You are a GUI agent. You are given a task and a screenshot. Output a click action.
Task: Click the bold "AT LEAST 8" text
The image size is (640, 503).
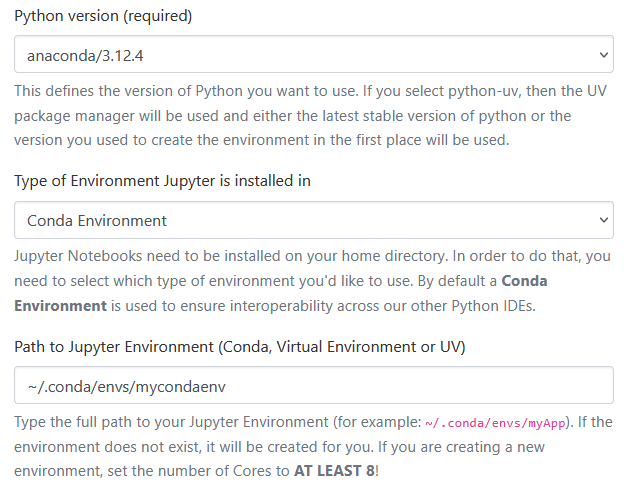click(332, 470)
